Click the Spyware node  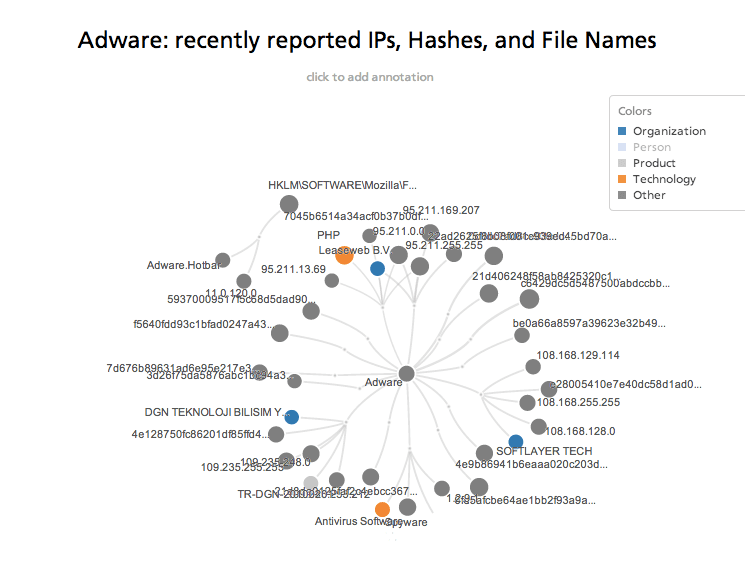tap(407, 507)
